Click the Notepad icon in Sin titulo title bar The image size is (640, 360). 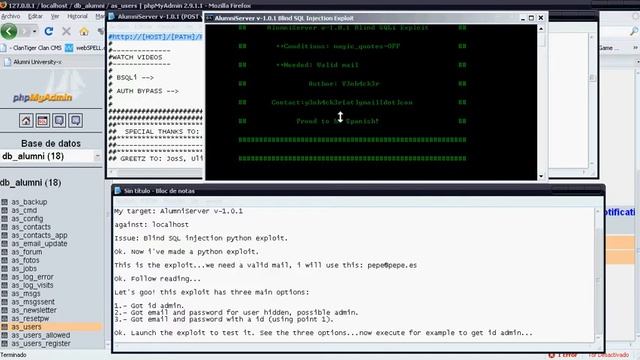(x=118, y=191)
